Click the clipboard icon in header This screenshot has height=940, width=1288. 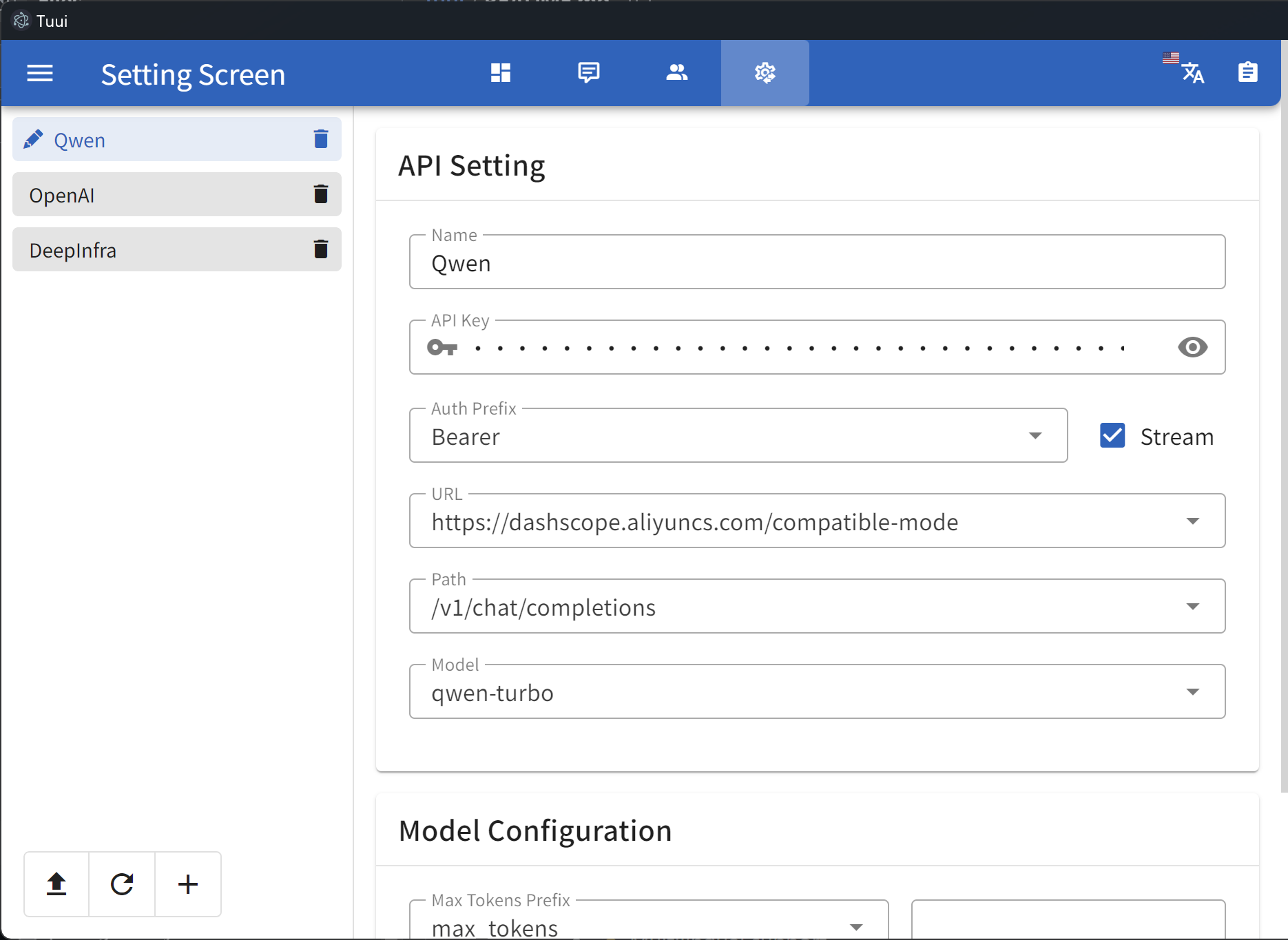[1247, 72]
